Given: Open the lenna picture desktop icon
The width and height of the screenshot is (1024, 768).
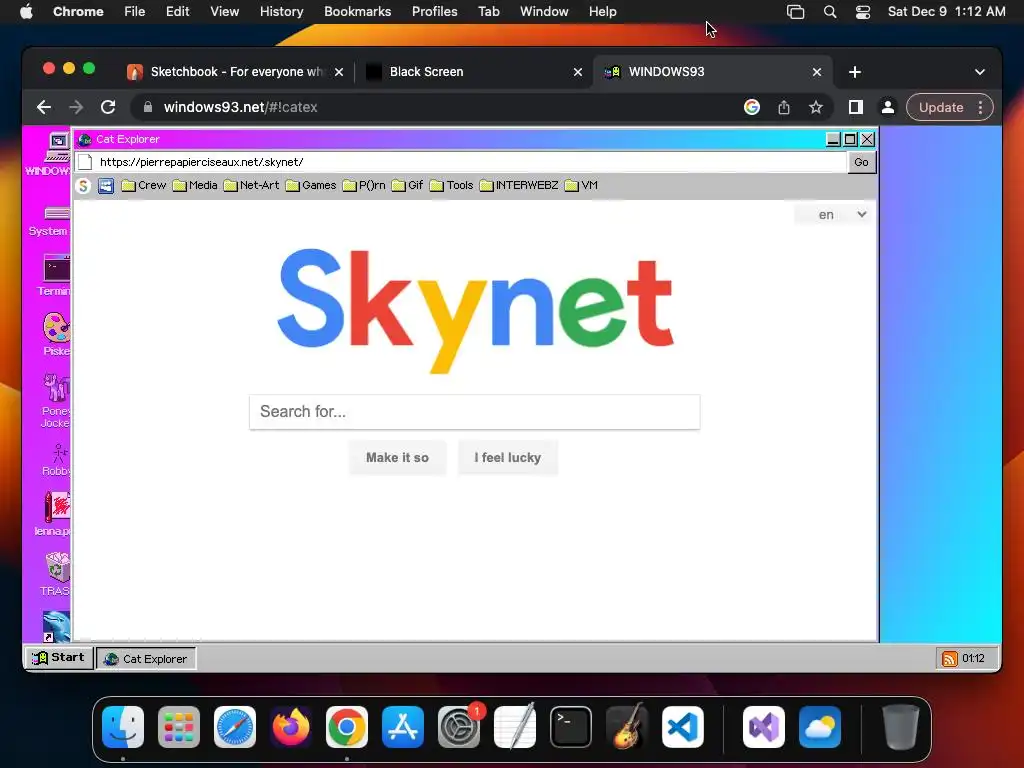Looking at the screenshot, I should point(55,515).
